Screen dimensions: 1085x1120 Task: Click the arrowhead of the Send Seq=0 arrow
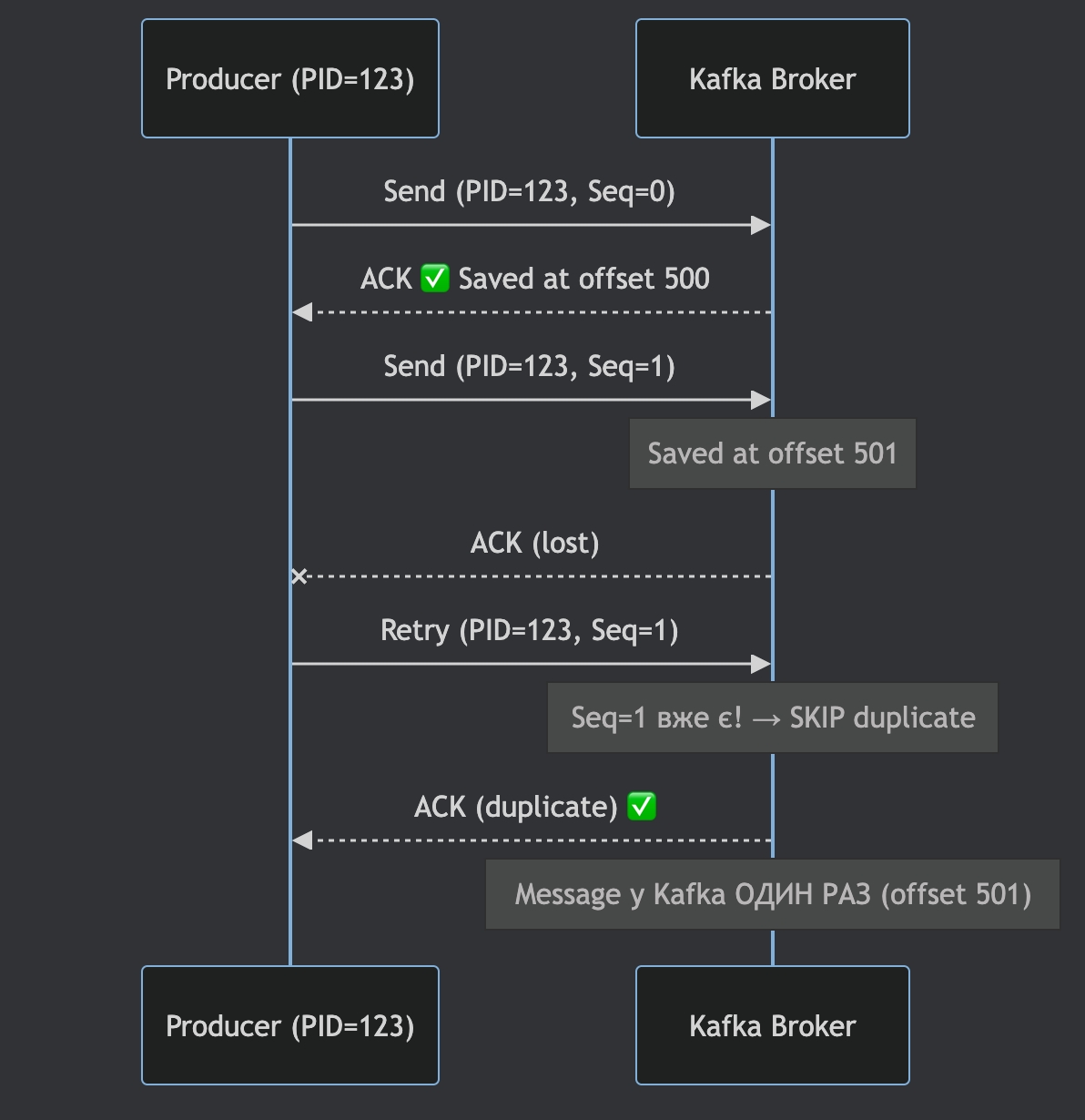(x=761, y=225)
